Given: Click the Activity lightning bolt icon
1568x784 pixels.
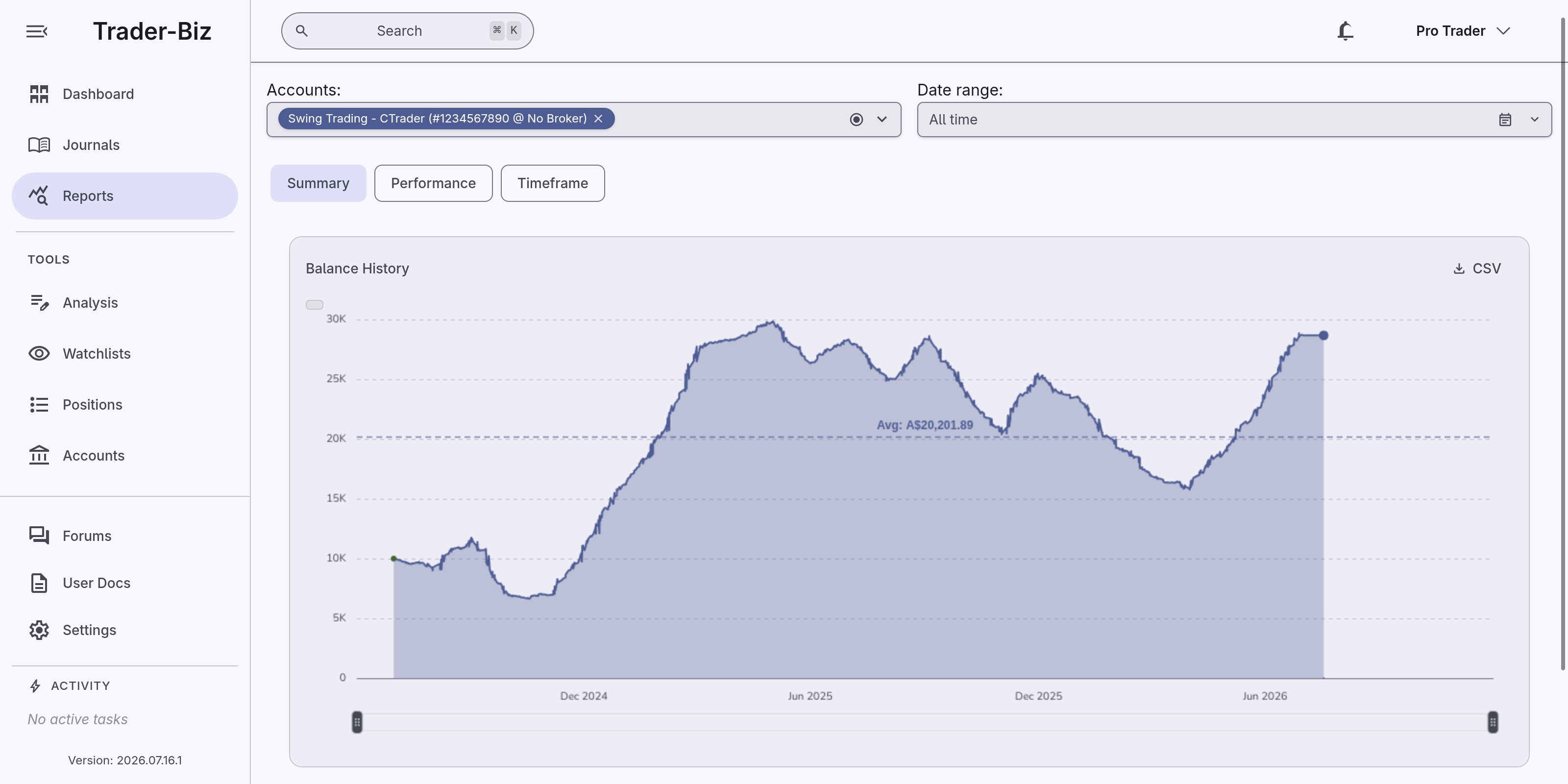Looking at the screenshot, I should tap(35, 686).
